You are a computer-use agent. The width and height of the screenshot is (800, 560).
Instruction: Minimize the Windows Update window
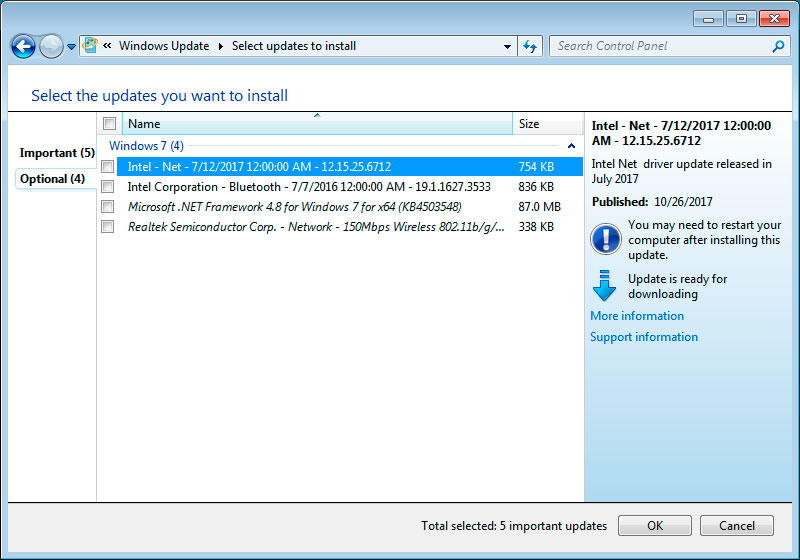point(708,19)
